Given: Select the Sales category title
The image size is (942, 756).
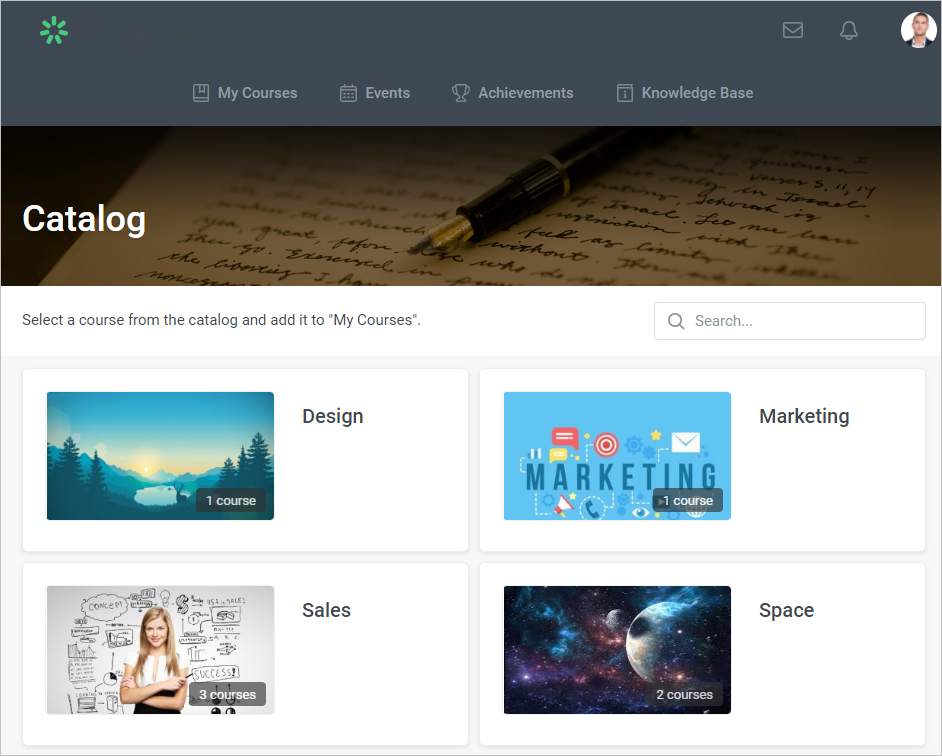Looking at the screenshot, I should (327, 610).
